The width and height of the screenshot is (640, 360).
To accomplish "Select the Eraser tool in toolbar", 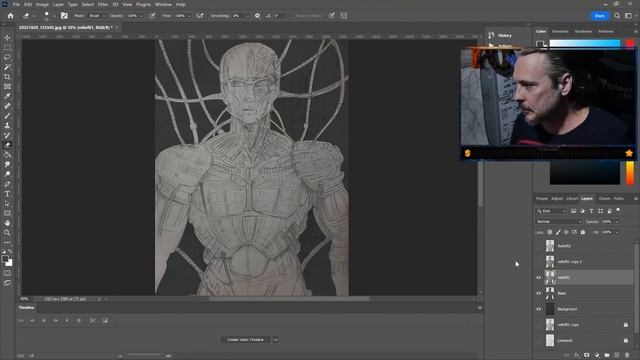I will click(7, 145).
